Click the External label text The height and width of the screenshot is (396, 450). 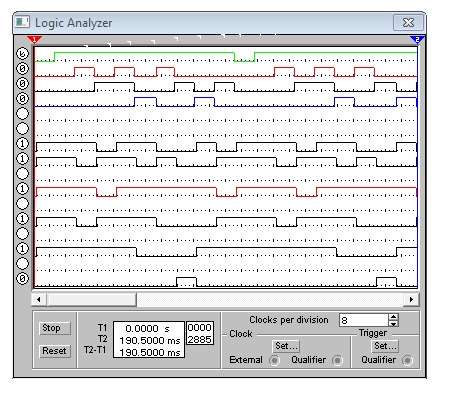coord(246,360)
